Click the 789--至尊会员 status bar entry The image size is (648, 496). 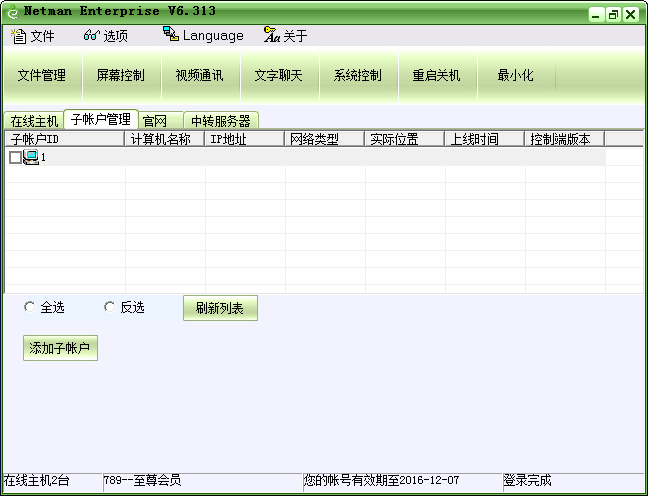point(202,481)
